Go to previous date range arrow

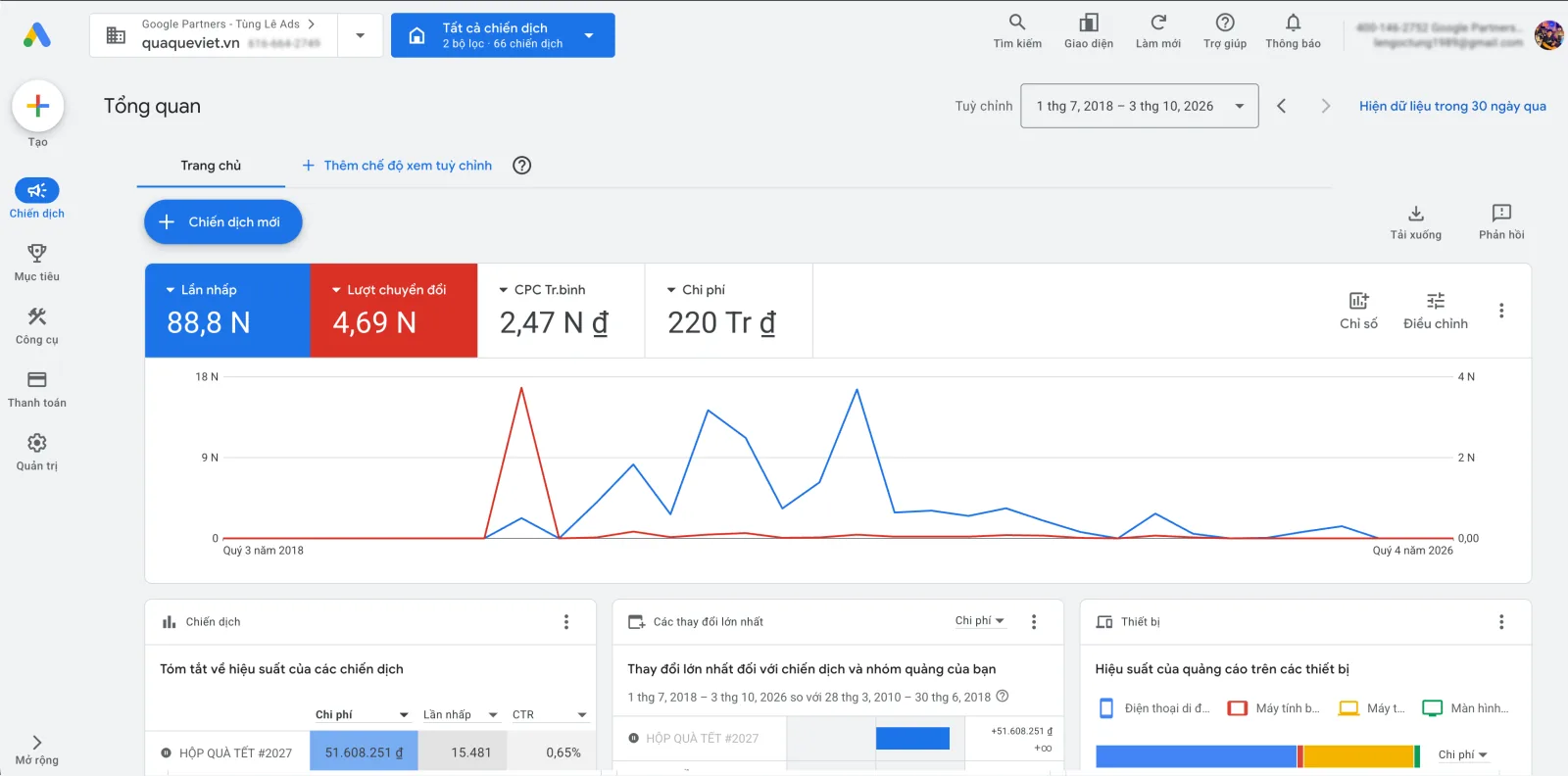[x=1282, y=106]
